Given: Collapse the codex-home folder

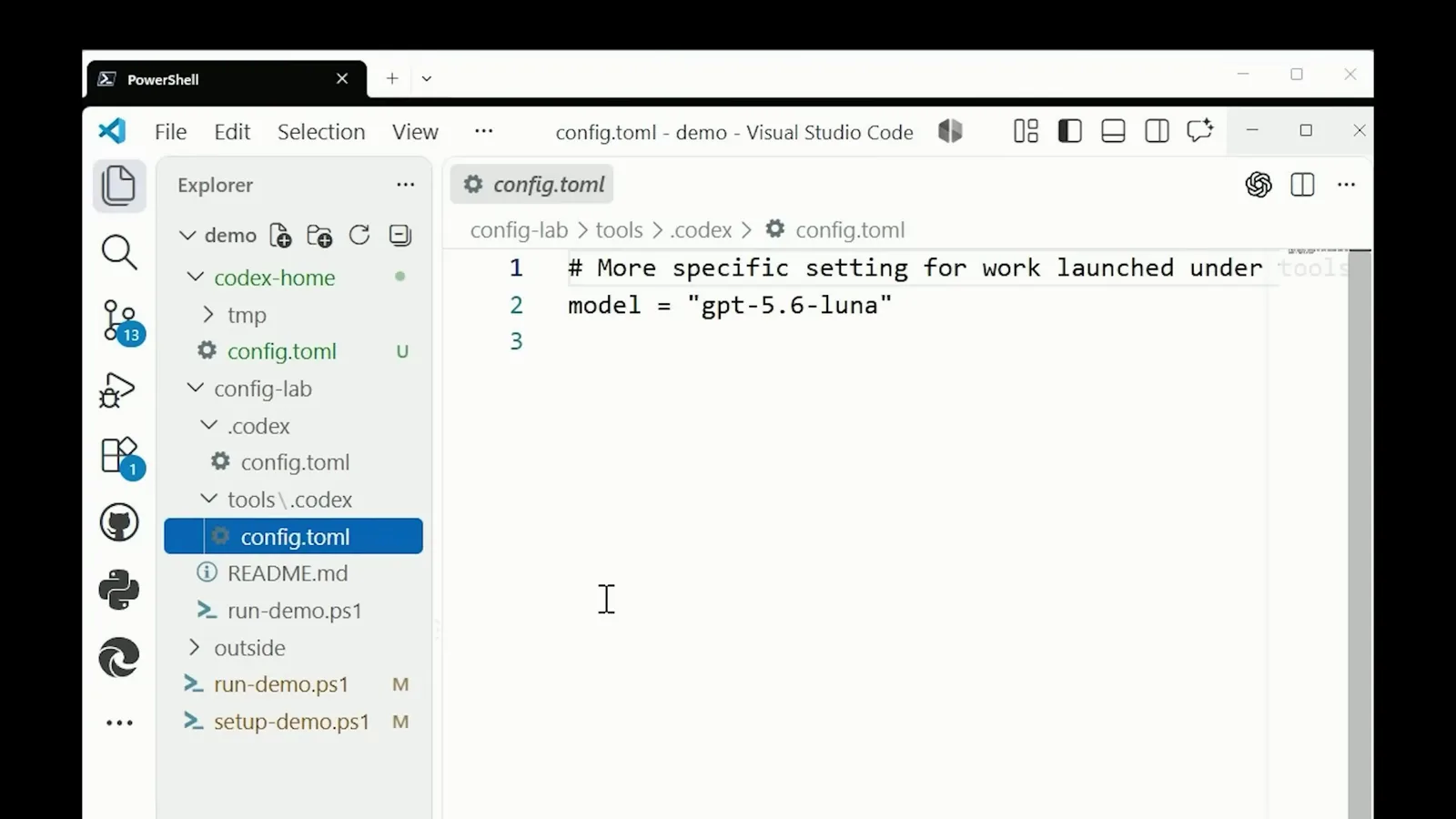Looking at the screenshot, I should (195, 277).
